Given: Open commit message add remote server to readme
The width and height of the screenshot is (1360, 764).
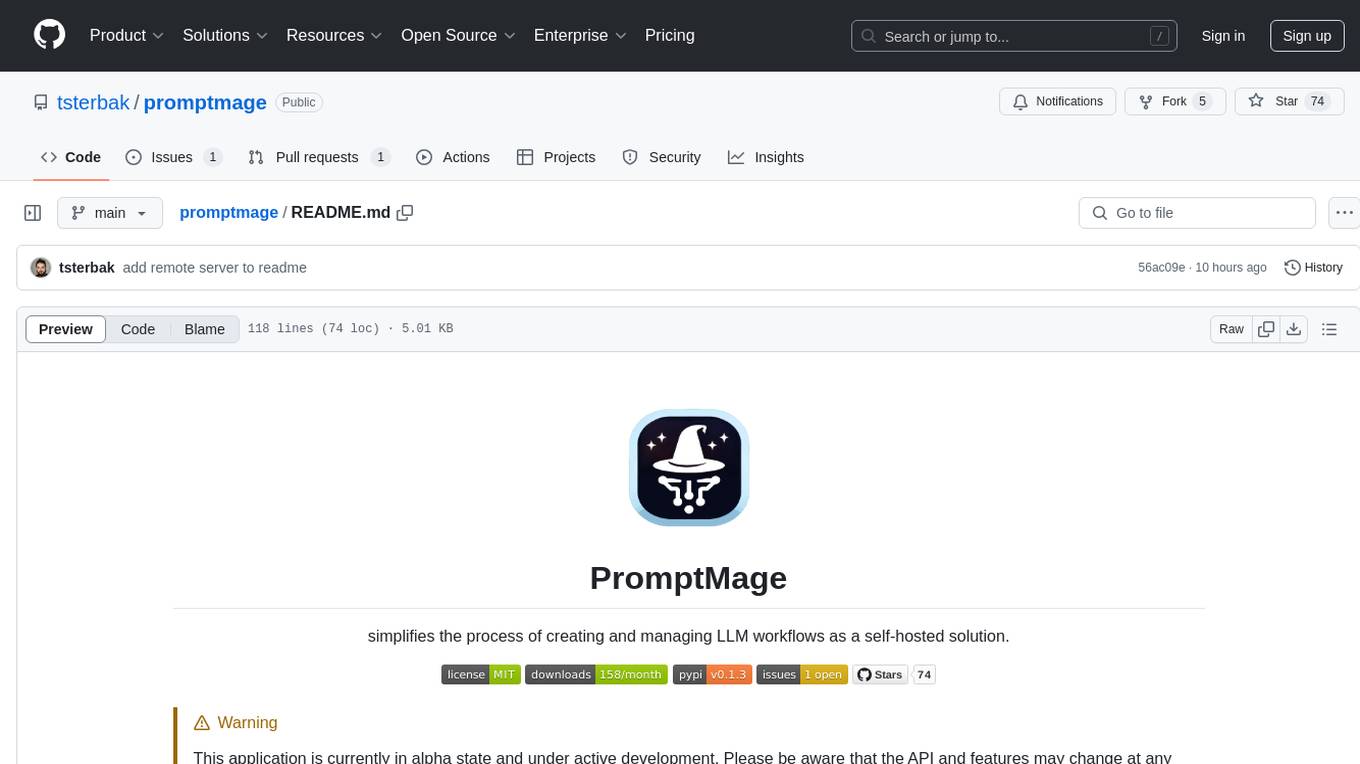Looking at the screenshot, I should coord(215,268).
